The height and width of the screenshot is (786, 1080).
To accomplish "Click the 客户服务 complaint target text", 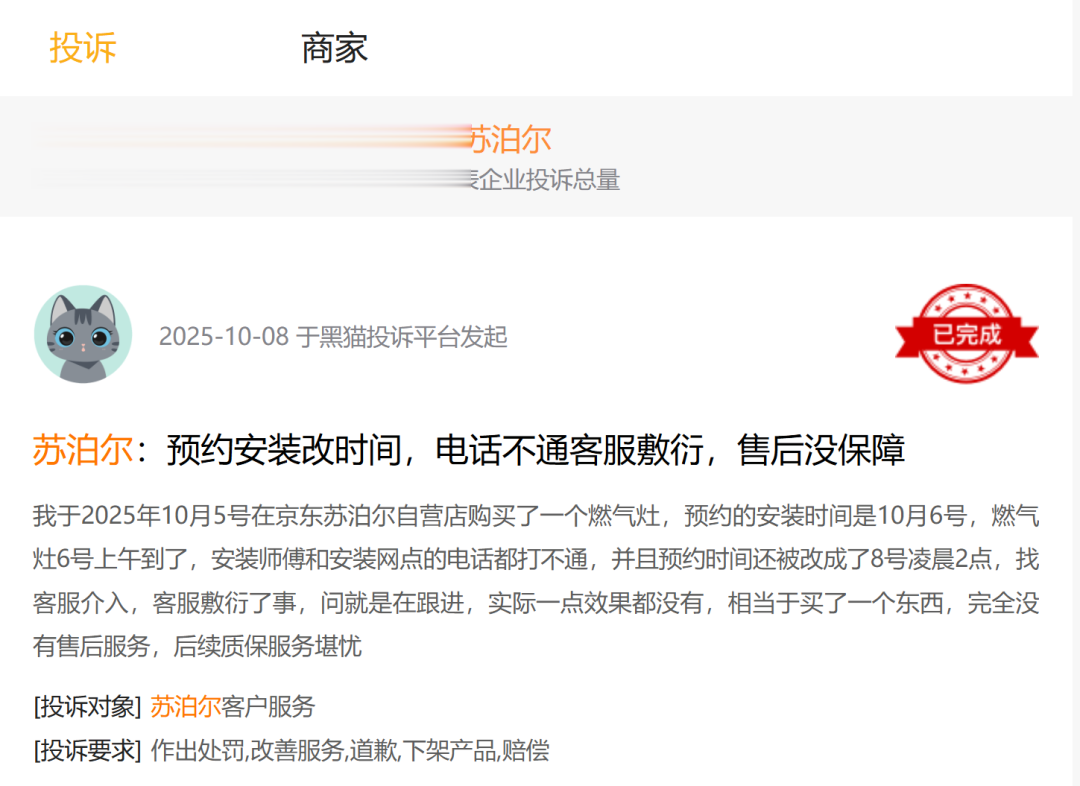I will pos(268,707).
